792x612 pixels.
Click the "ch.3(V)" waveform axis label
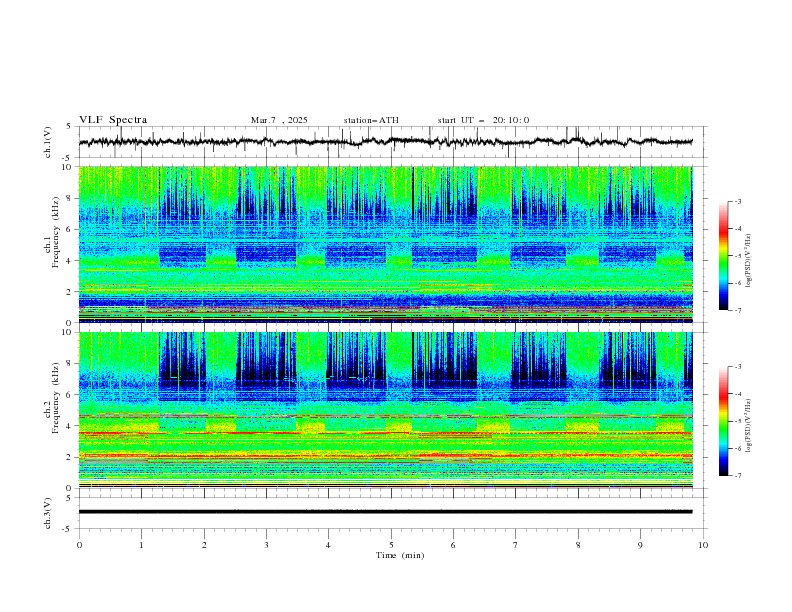coord(48,513)
